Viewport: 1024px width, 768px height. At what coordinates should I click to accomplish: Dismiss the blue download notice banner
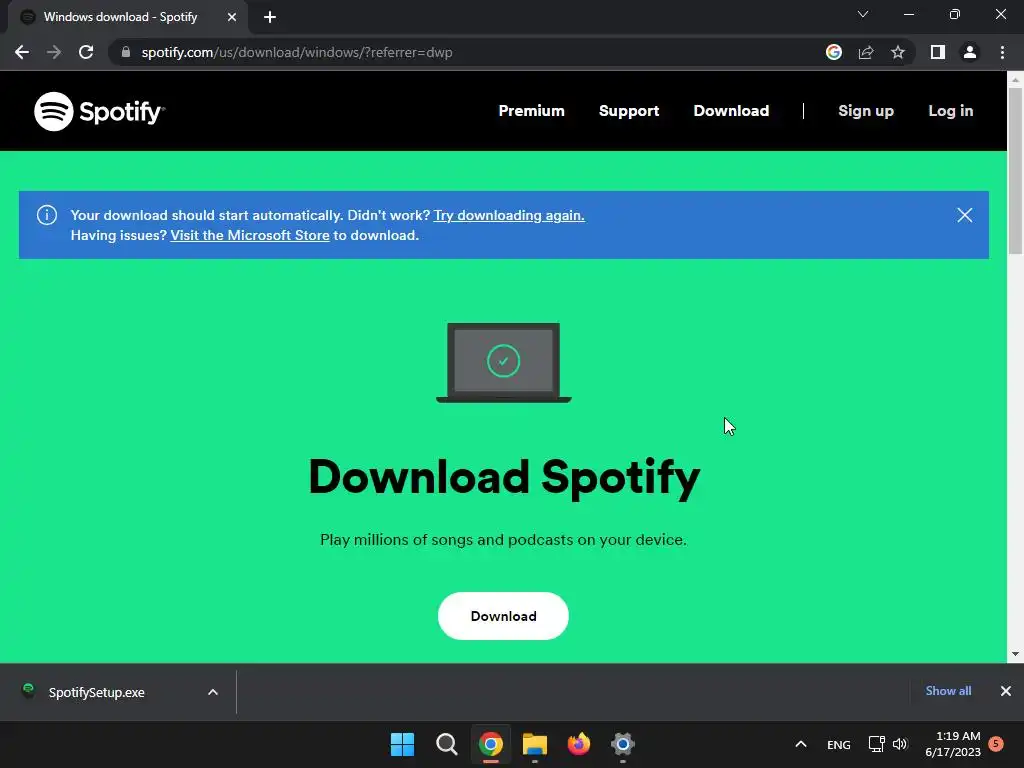point(965,215)
